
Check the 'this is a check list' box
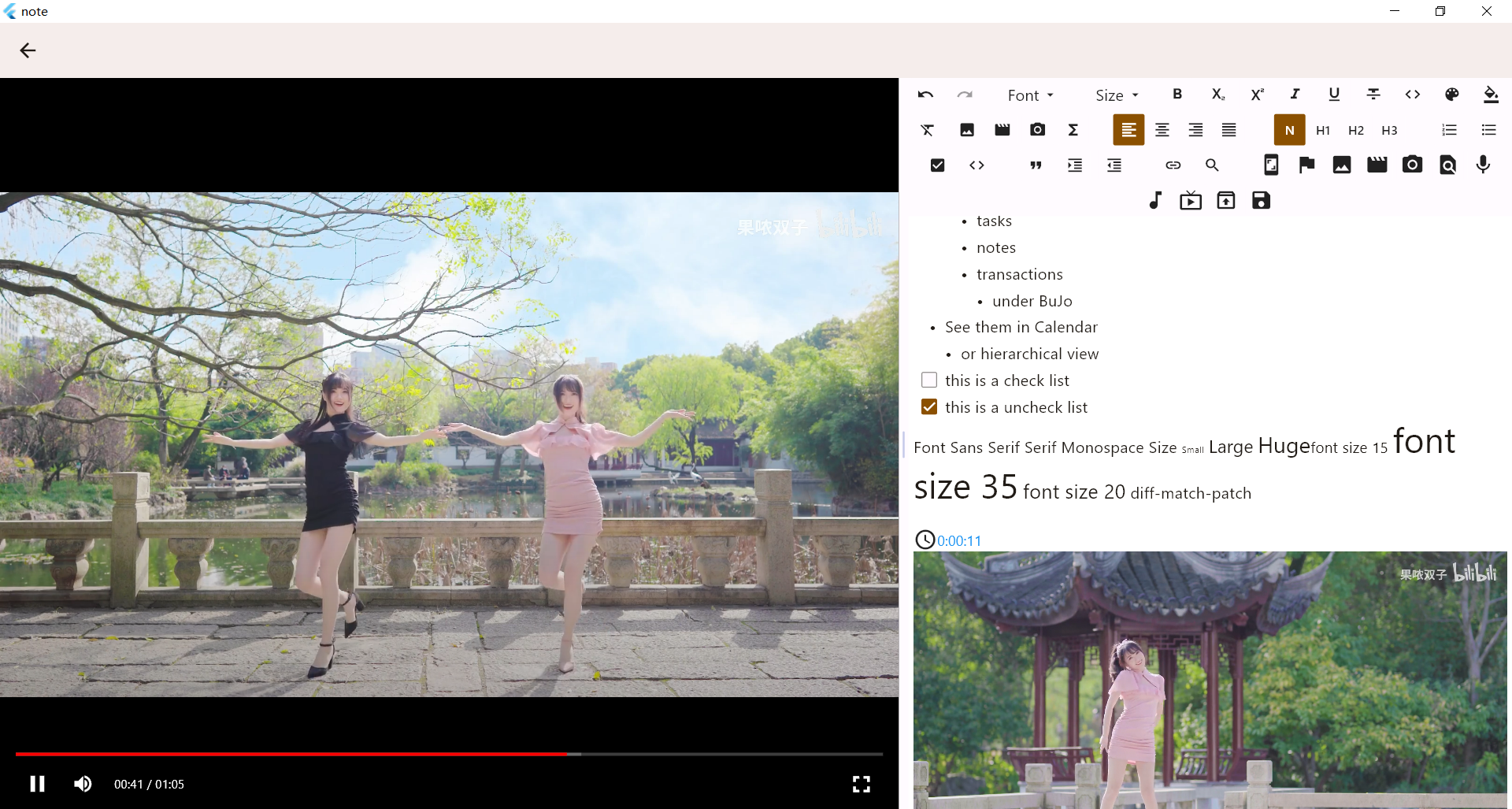pyautogui.click(x=929, y=380)
